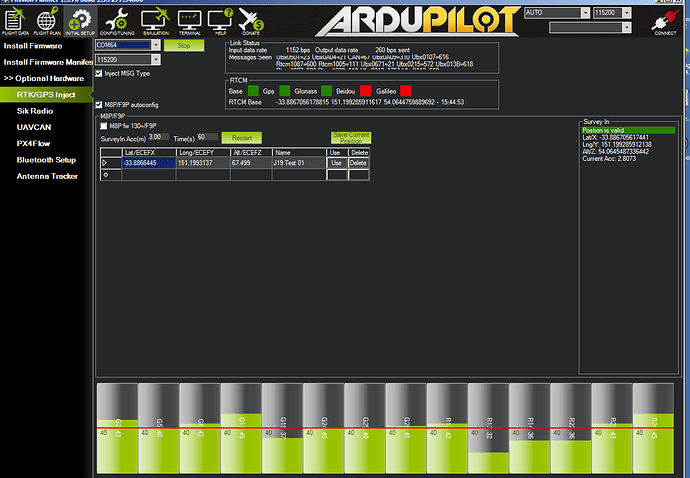The width and height of the screenshot is (690, 478).
Task: Enable the M8P fw 130+/F9P checkbox
Action: 105,126
